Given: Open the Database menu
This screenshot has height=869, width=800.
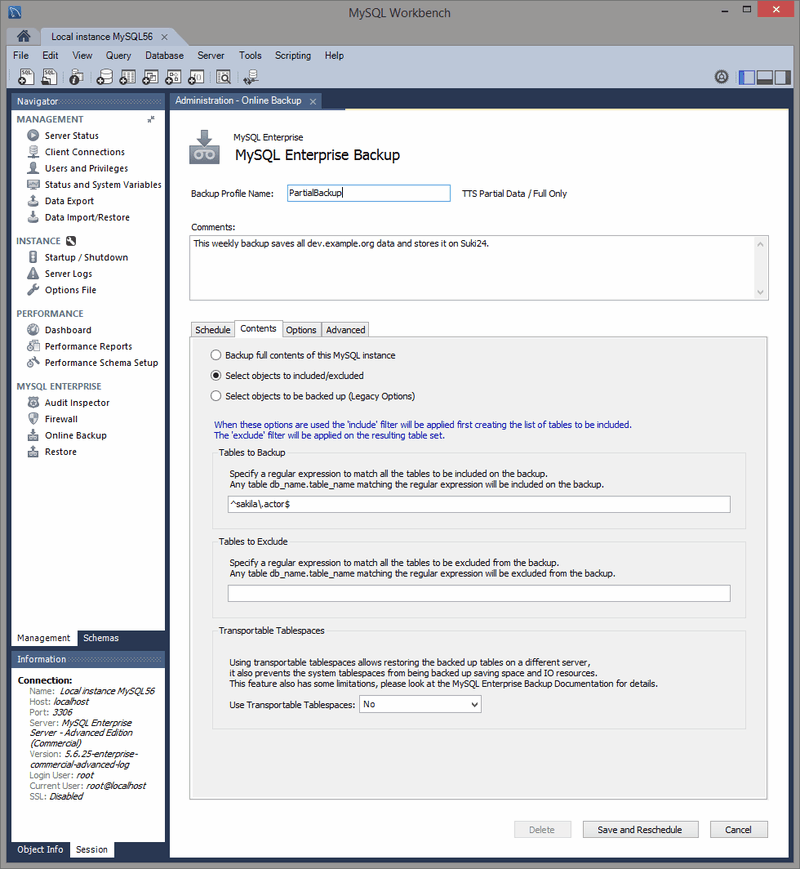Looking at the screenshot, I should click(x=164, y=55).
